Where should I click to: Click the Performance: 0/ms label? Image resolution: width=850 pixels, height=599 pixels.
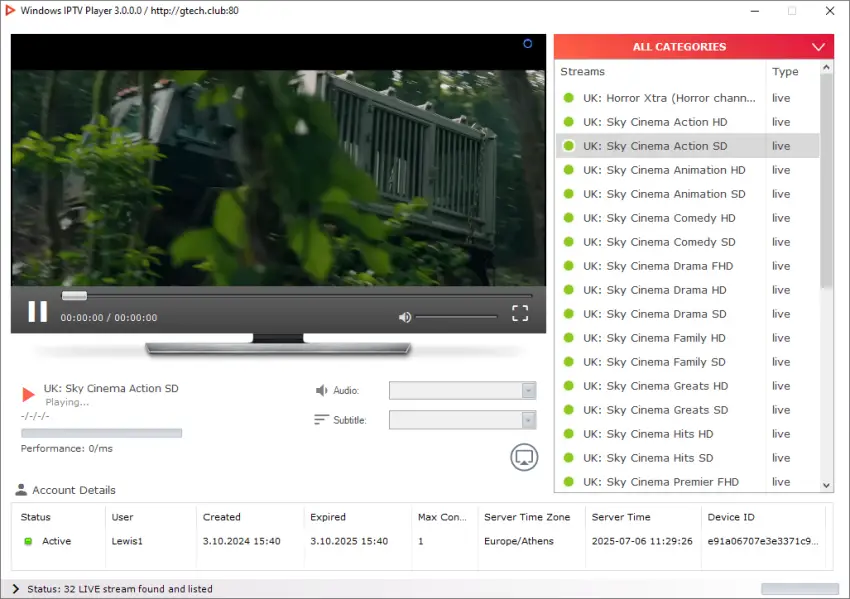67,448
